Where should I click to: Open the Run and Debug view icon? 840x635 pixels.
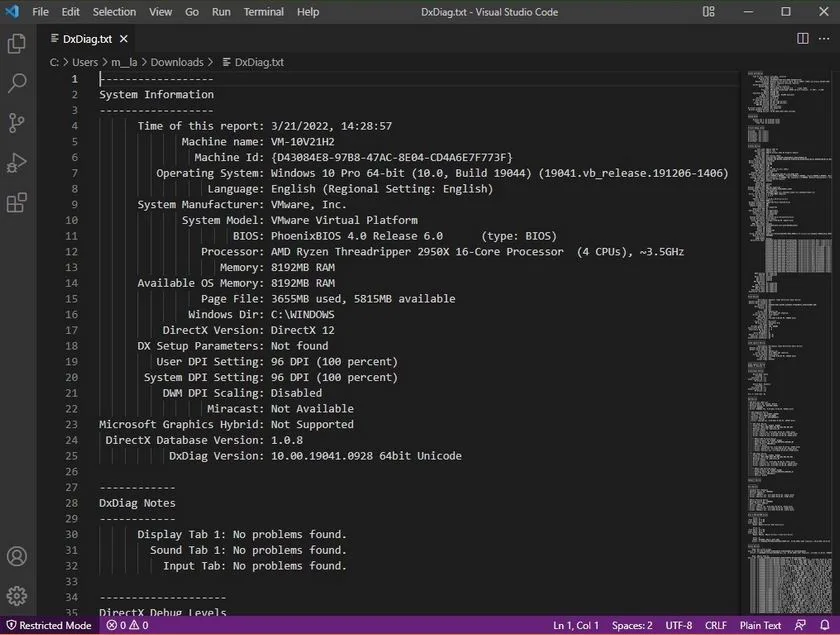point(17,163)
